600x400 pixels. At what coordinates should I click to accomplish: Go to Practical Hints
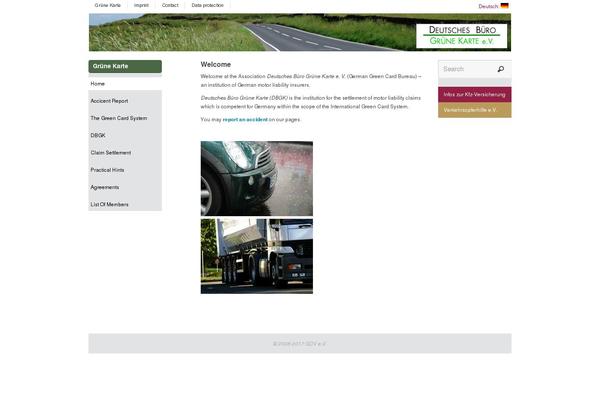[107, 170]
